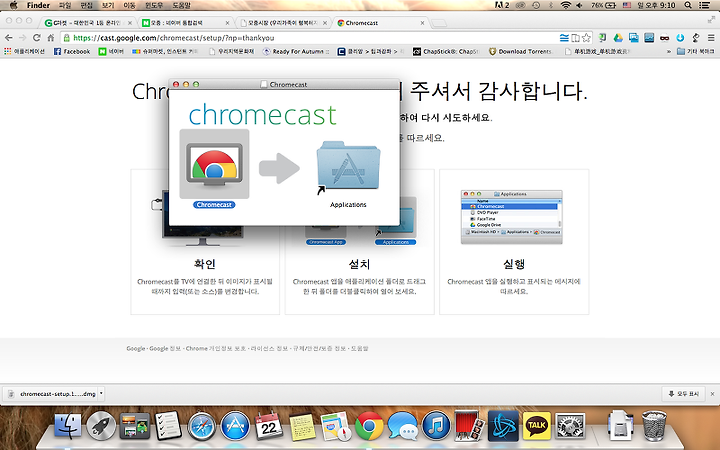This screenshot has height=450, width=720.
Task: Open the ChapStick bookmark
Action: pos(445,51)
